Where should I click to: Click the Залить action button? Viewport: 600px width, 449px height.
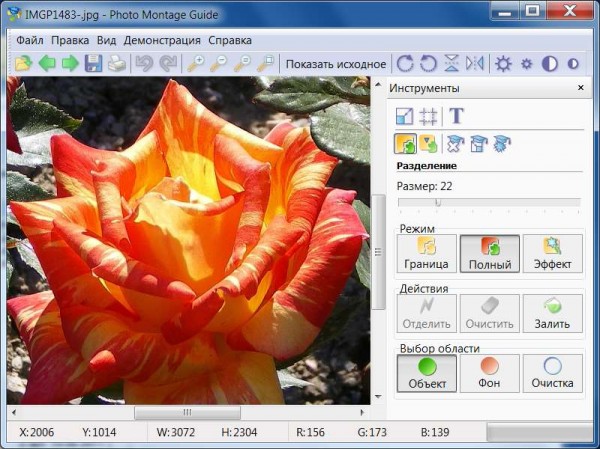[552, 313]
